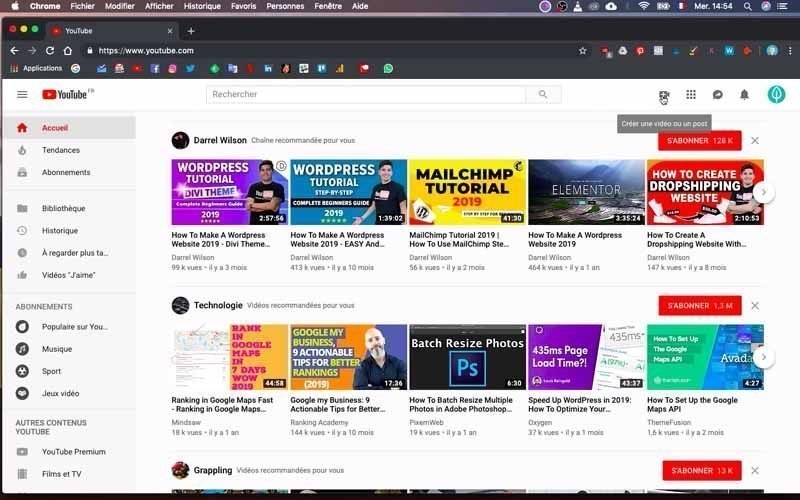Screen dimensions: 800x500
Task: Open Musique channel in sidebar
Action: point(69,349)
